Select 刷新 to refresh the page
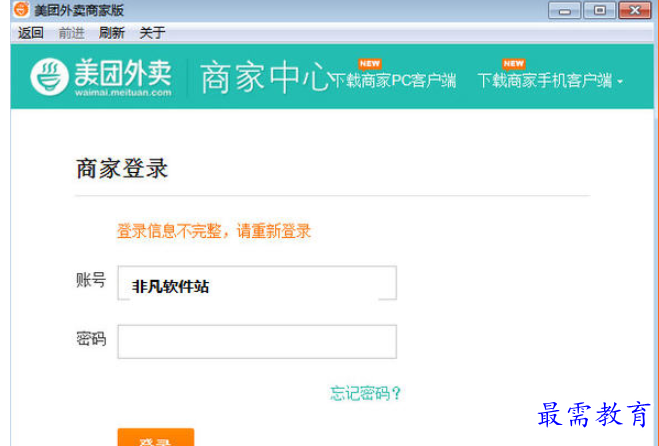Image resolution: width=659 pixels, height=446 pixels. point(111,33)
